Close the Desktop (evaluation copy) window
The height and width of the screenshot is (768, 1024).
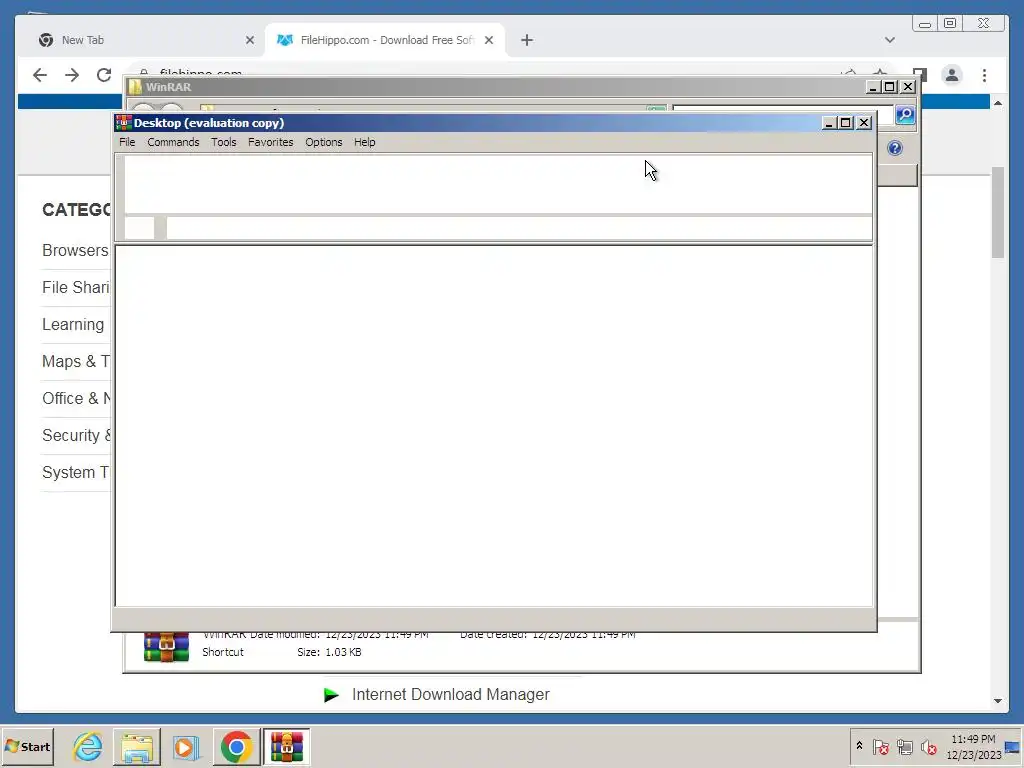tap(864, 123)
